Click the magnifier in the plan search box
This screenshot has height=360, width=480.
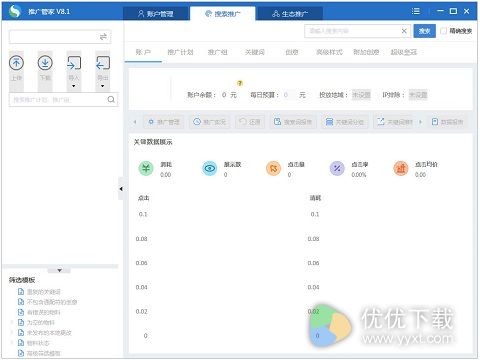tap(111, 99)
